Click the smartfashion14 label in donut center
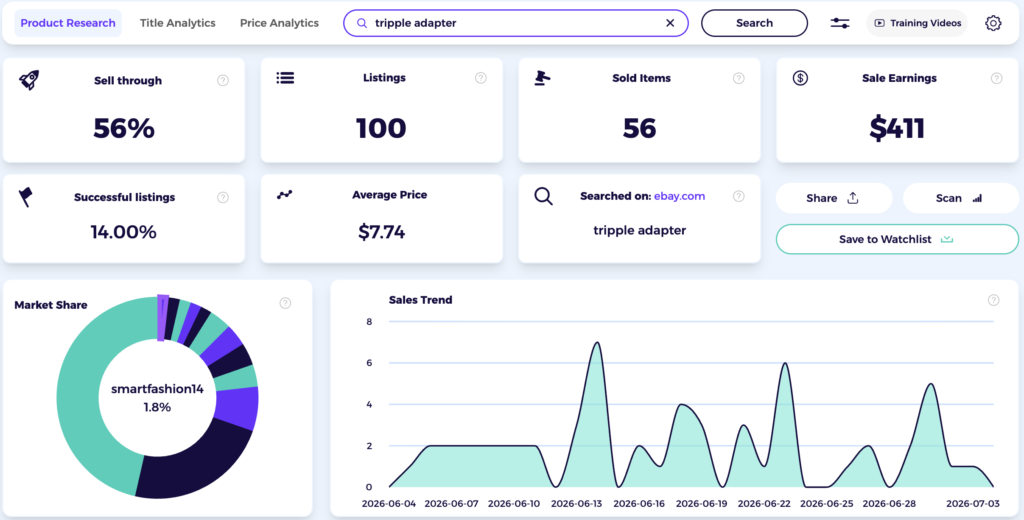 [157, 389]
